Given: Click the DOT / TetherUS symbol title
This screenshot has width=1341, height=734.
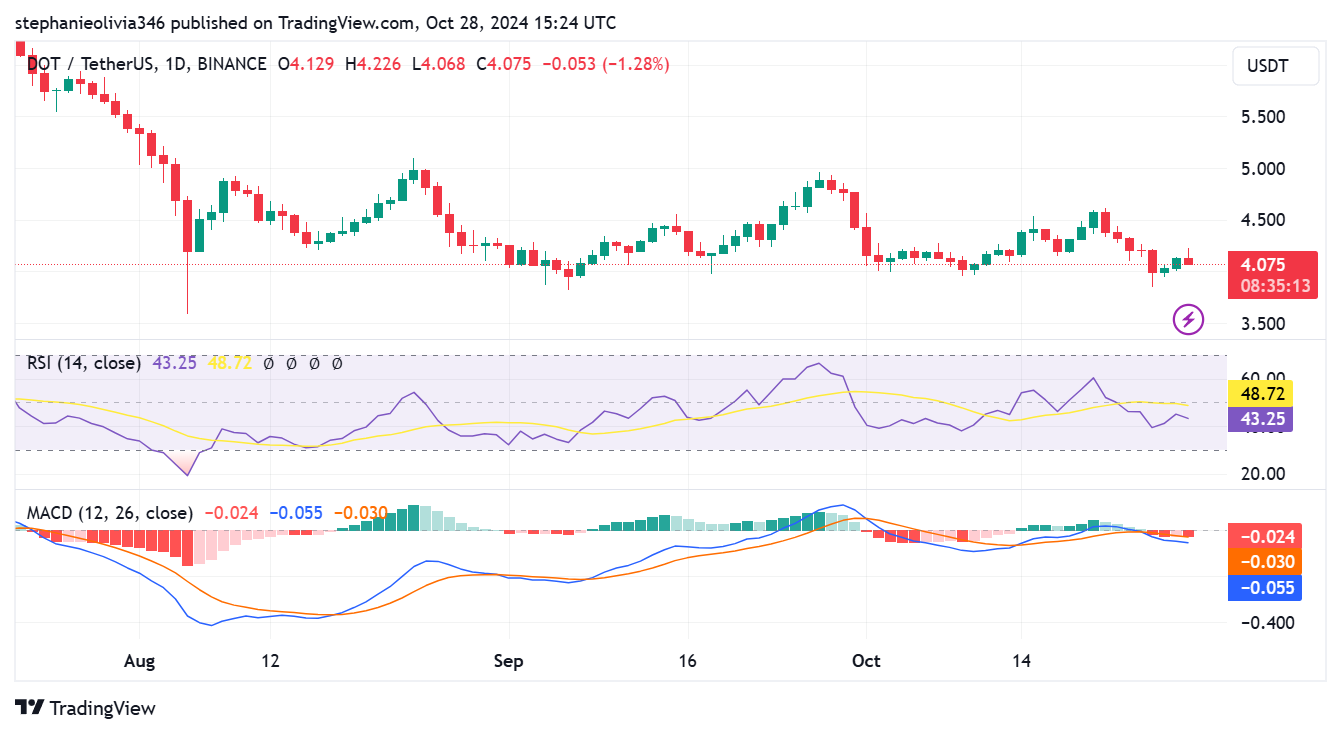Looking at the screenshot, I should [91, 64].
